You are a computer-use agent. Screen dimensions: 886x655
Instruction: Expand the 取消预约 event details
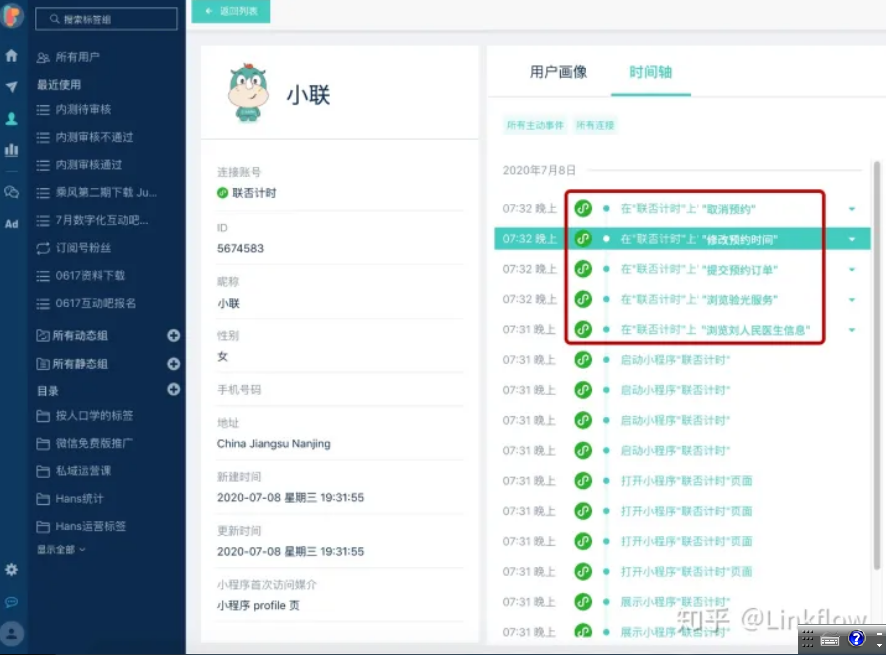click(x=852, y=209)
